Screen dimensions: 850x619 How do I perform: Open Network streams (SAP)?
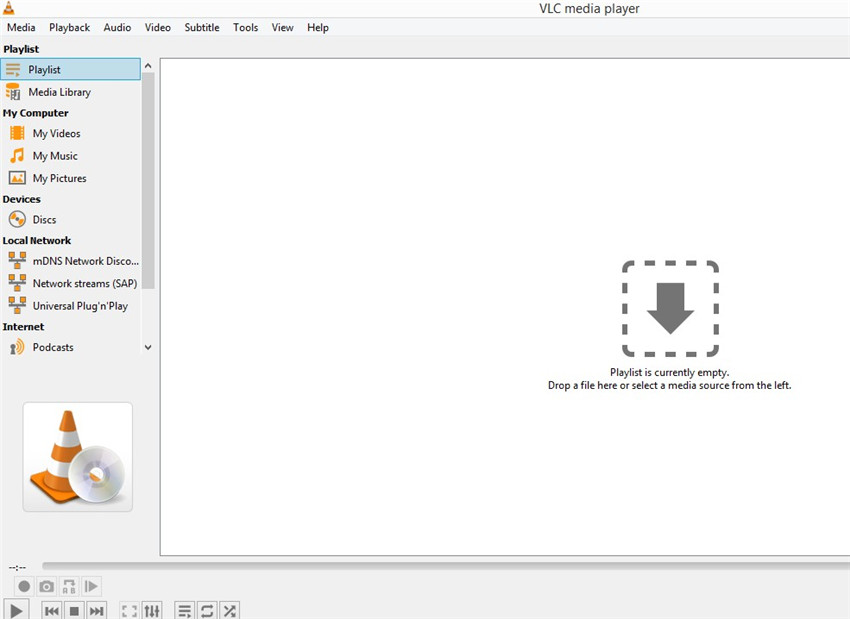click(x=70, y=283)
